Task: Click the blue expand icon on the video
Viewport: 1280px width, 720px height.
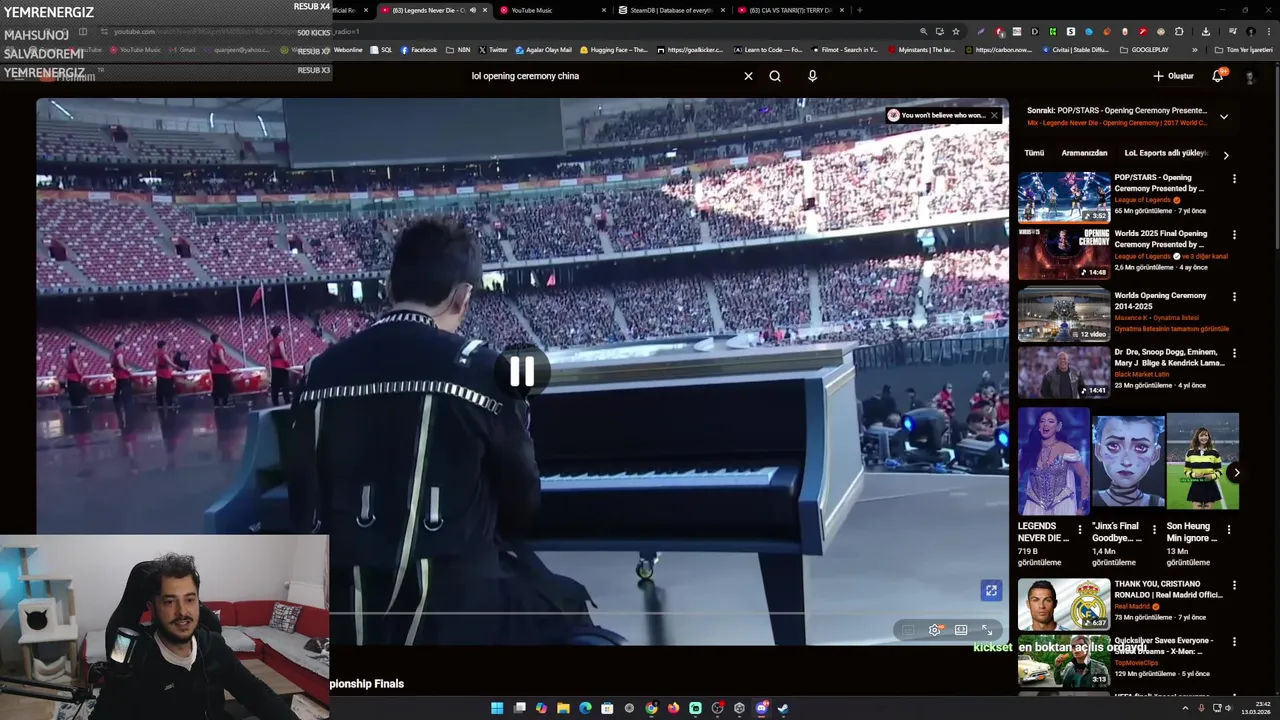Action: tap(991, 591)
